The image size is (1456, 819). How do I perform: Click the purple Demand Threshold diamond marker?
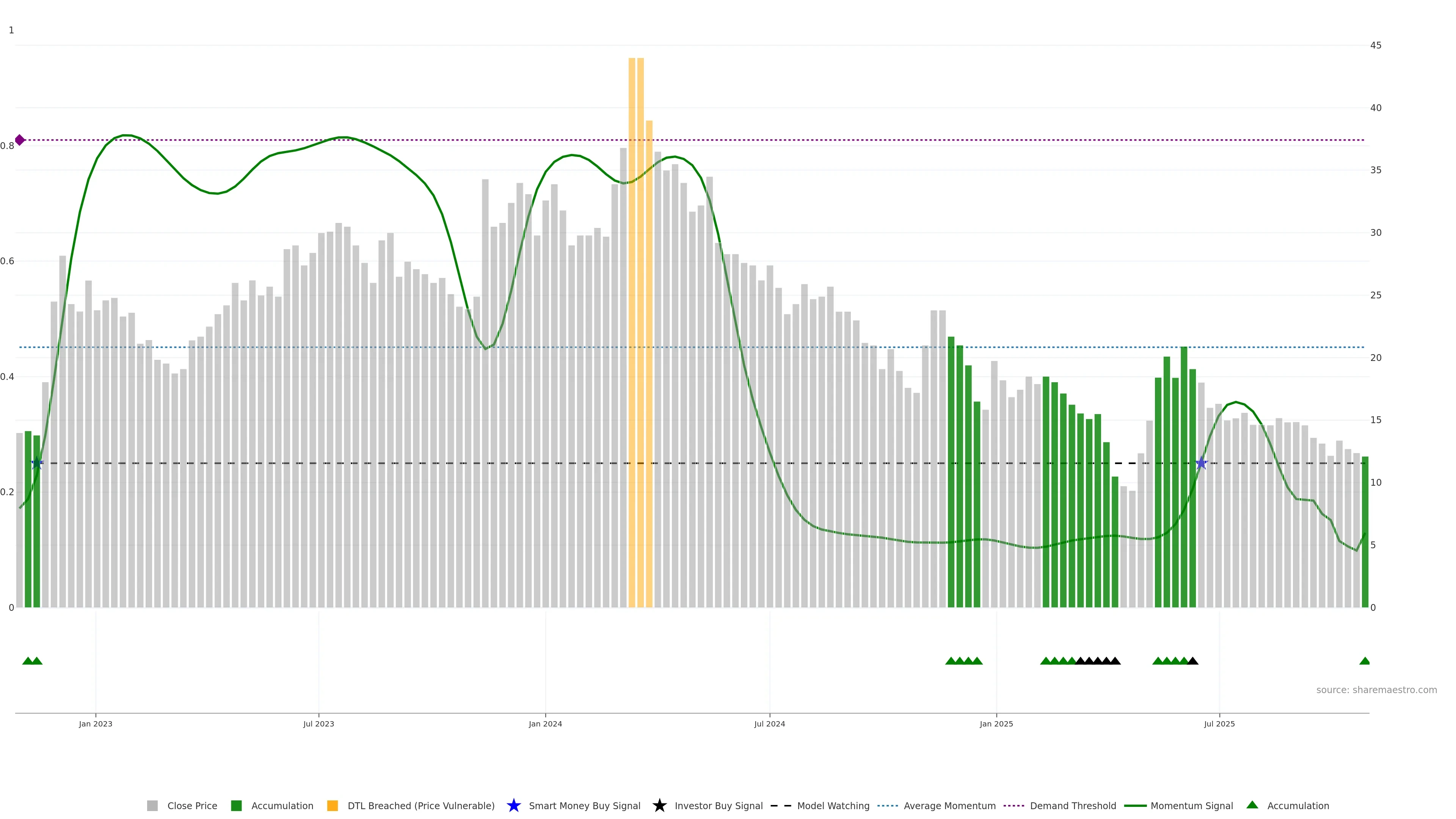[20, 140]
